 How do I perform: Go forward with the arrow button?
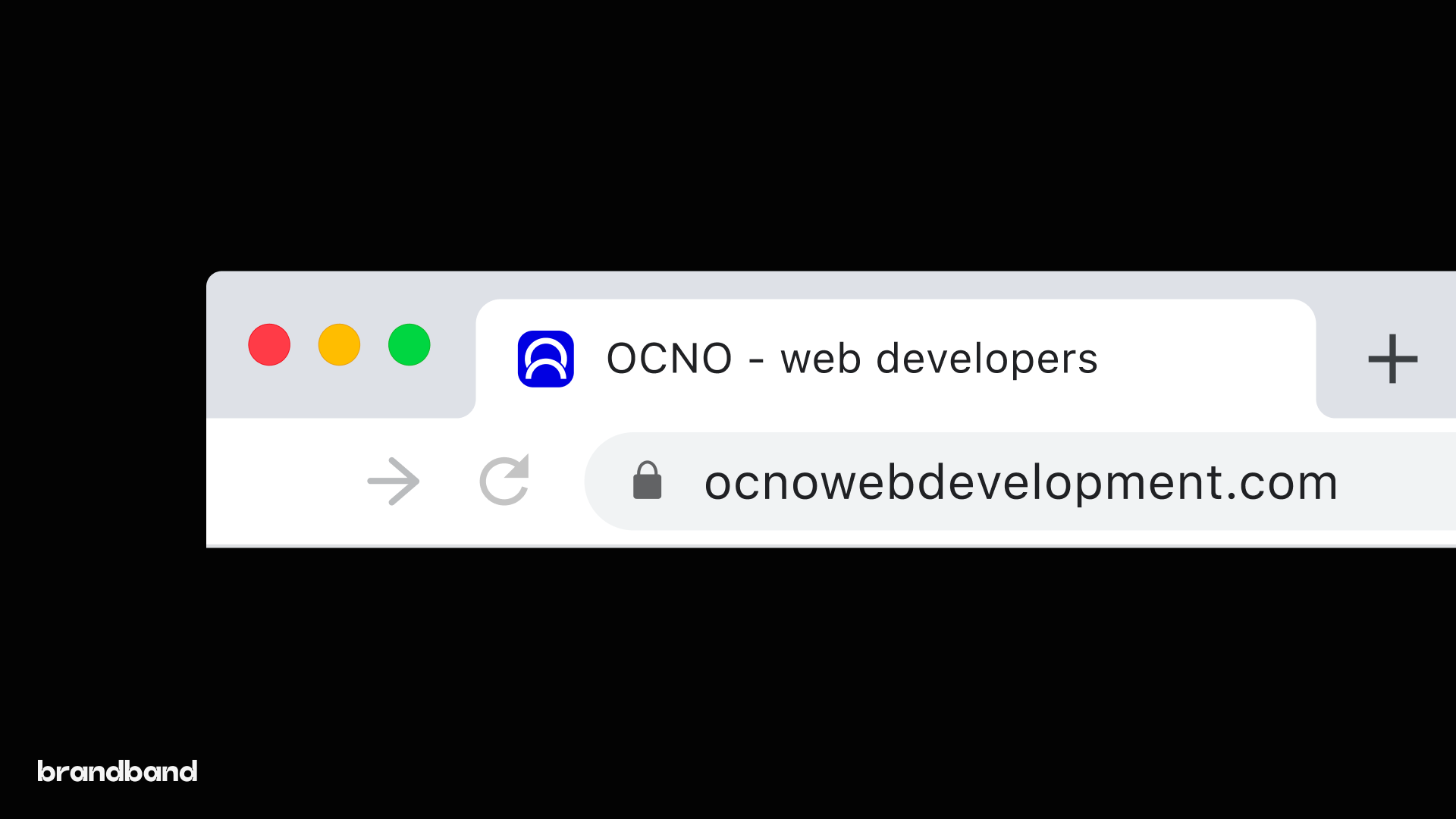point(393,482)
